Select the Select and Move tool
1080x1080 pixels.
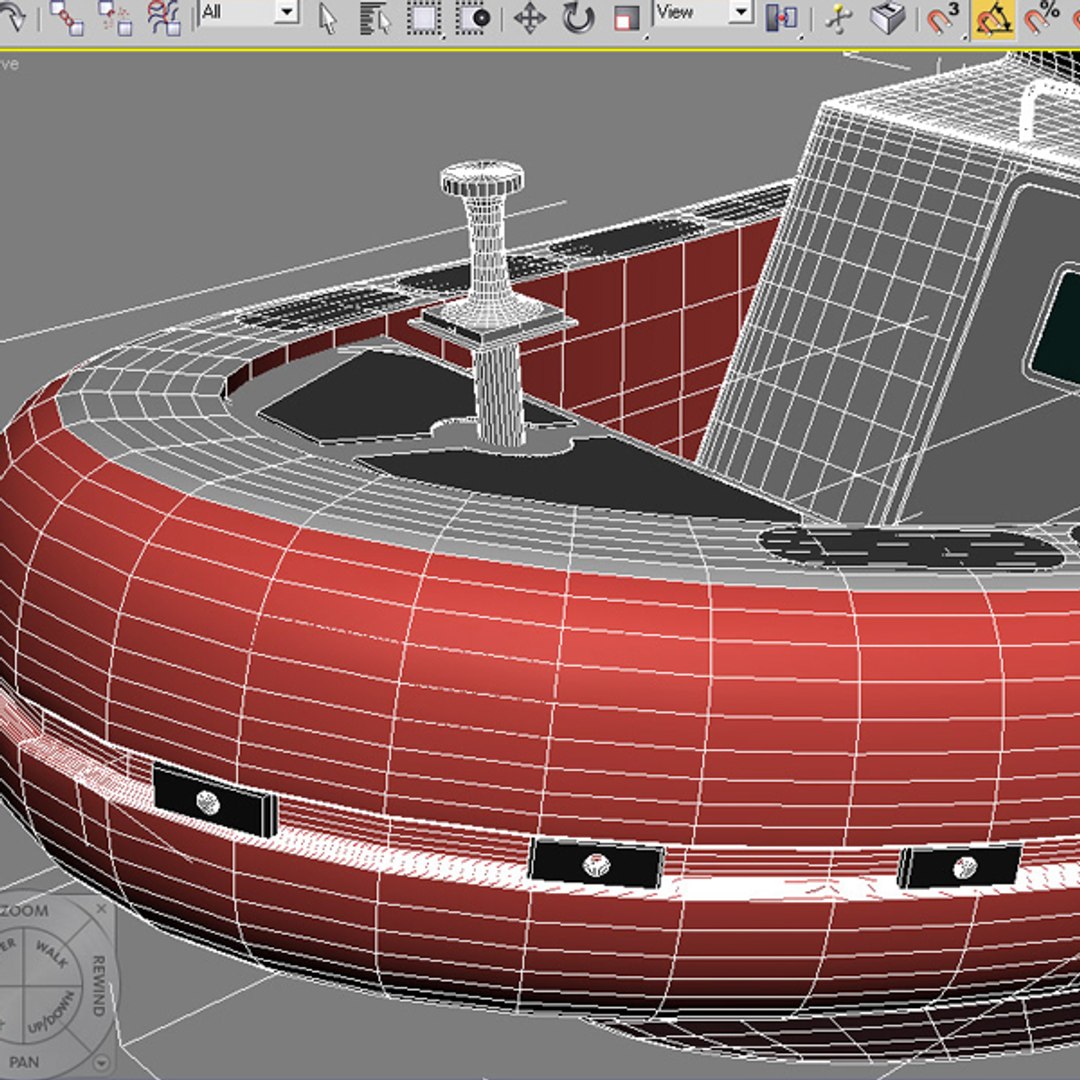pos(530,18)
